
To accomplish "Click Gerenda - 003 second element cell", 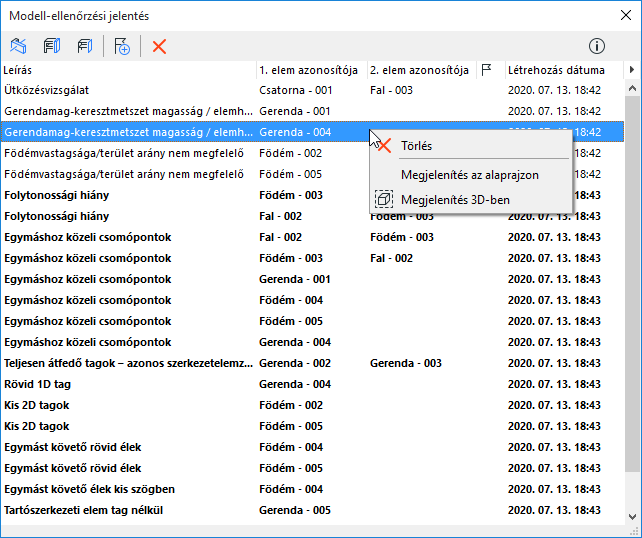I will click(406, 363).
